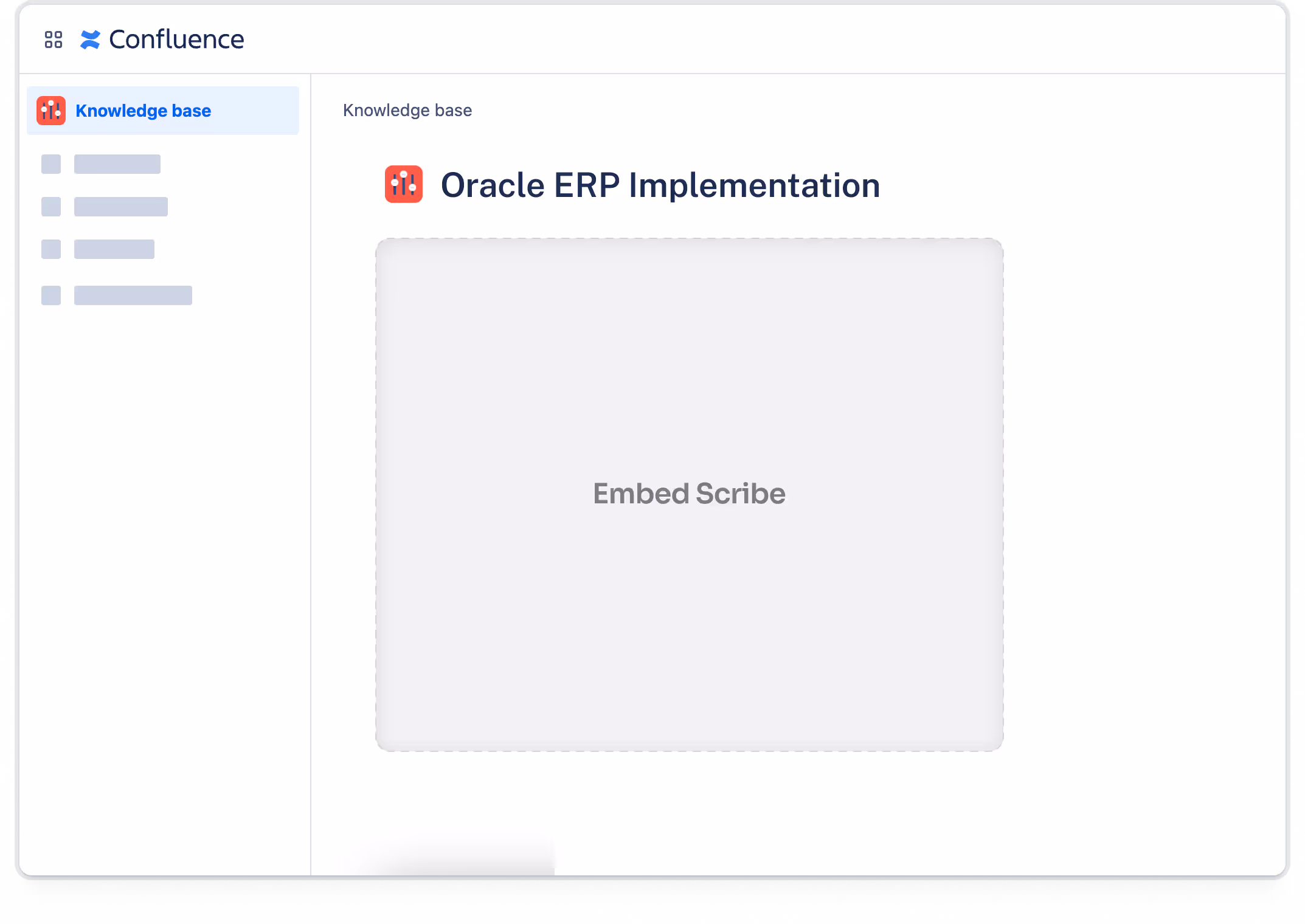Click third placeholder square icon in sidebar

51,249
